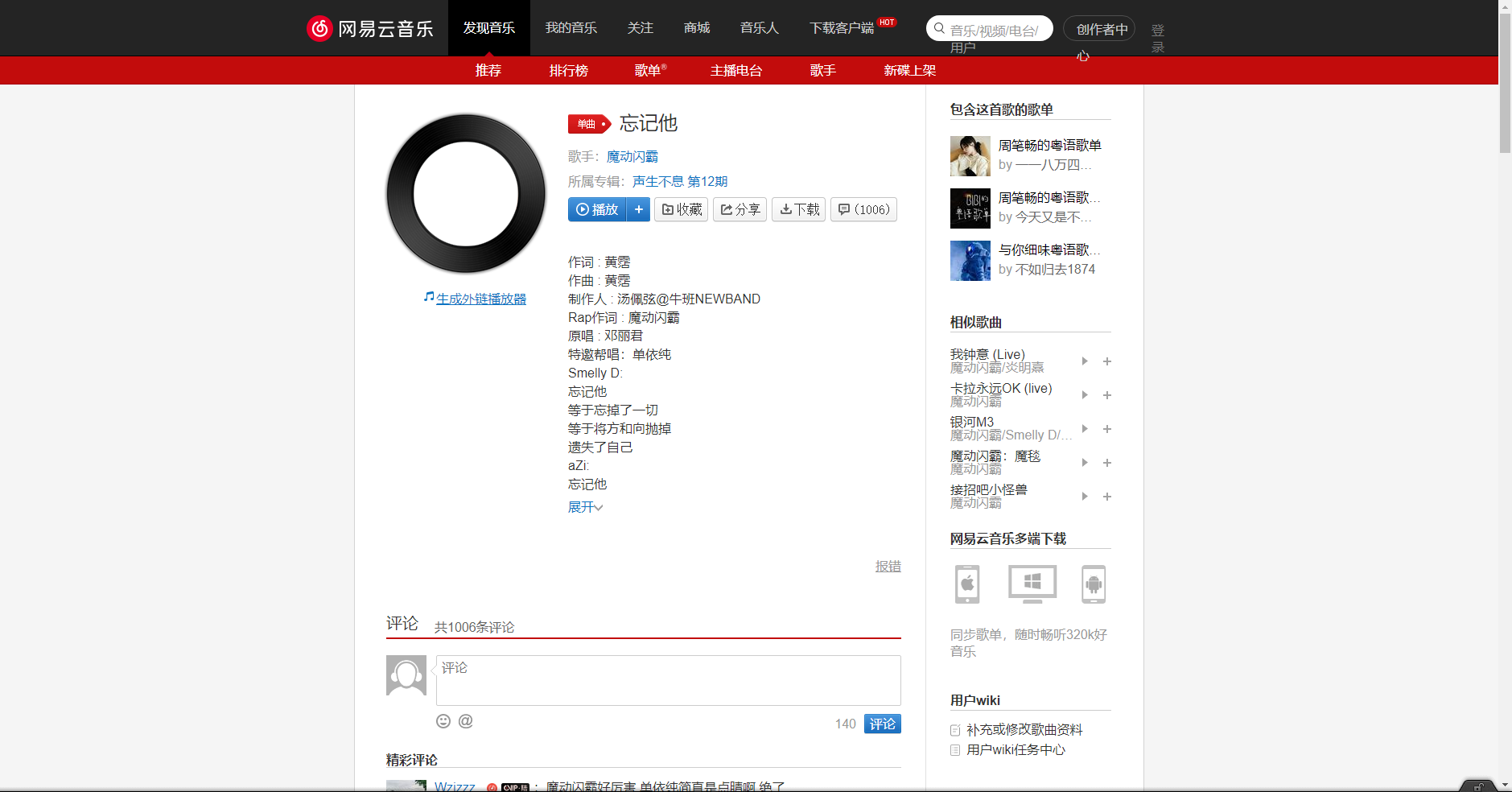Open similar song title 我钟意 (Live)
The width and height of the screenshot is (1512, 792).
tap(987, 355)
